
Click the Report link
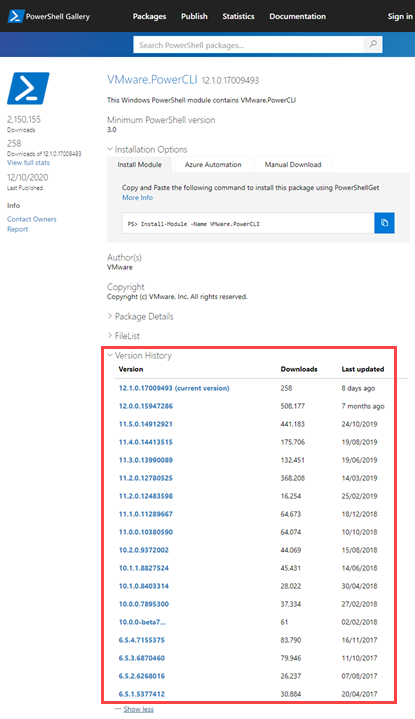(17, 229)
